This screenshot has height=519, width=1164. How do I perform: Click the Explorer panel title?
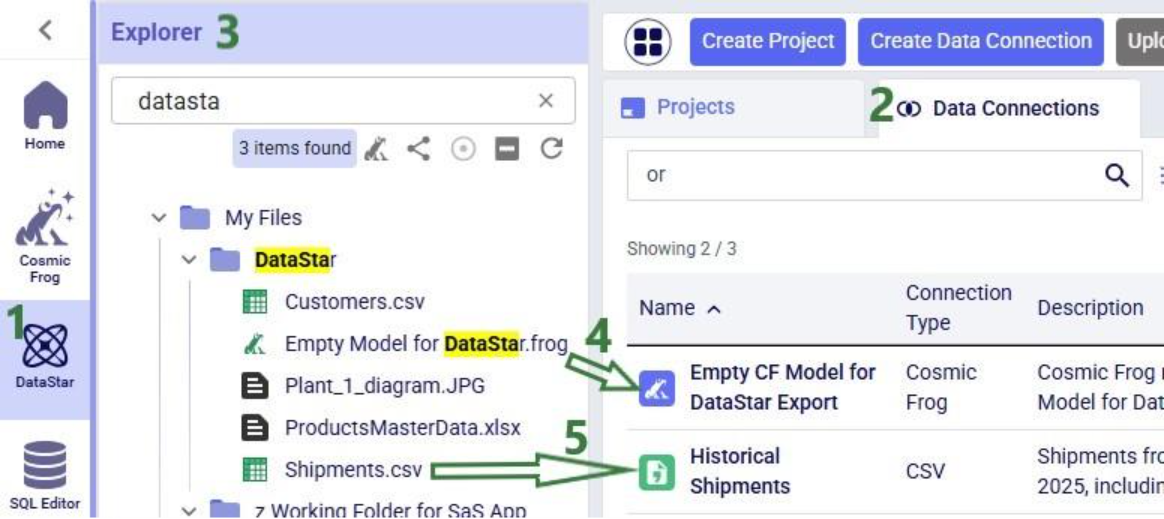tap(156, 33)
